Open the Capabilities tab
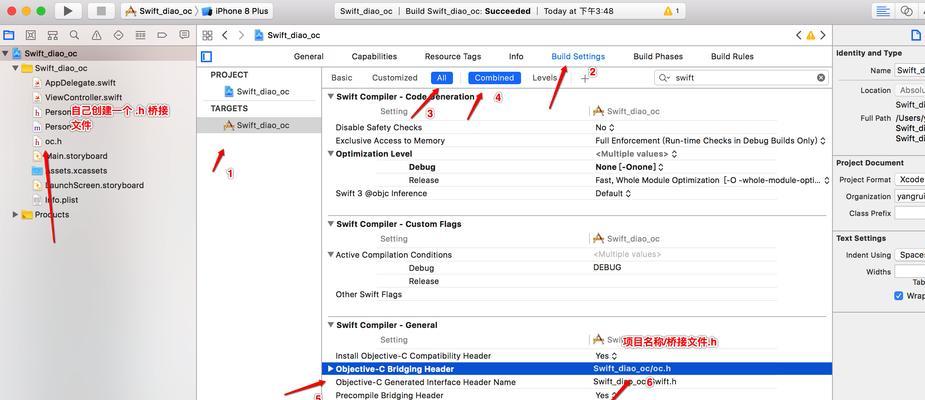This screenshot has height=400, width=925. 374,57
